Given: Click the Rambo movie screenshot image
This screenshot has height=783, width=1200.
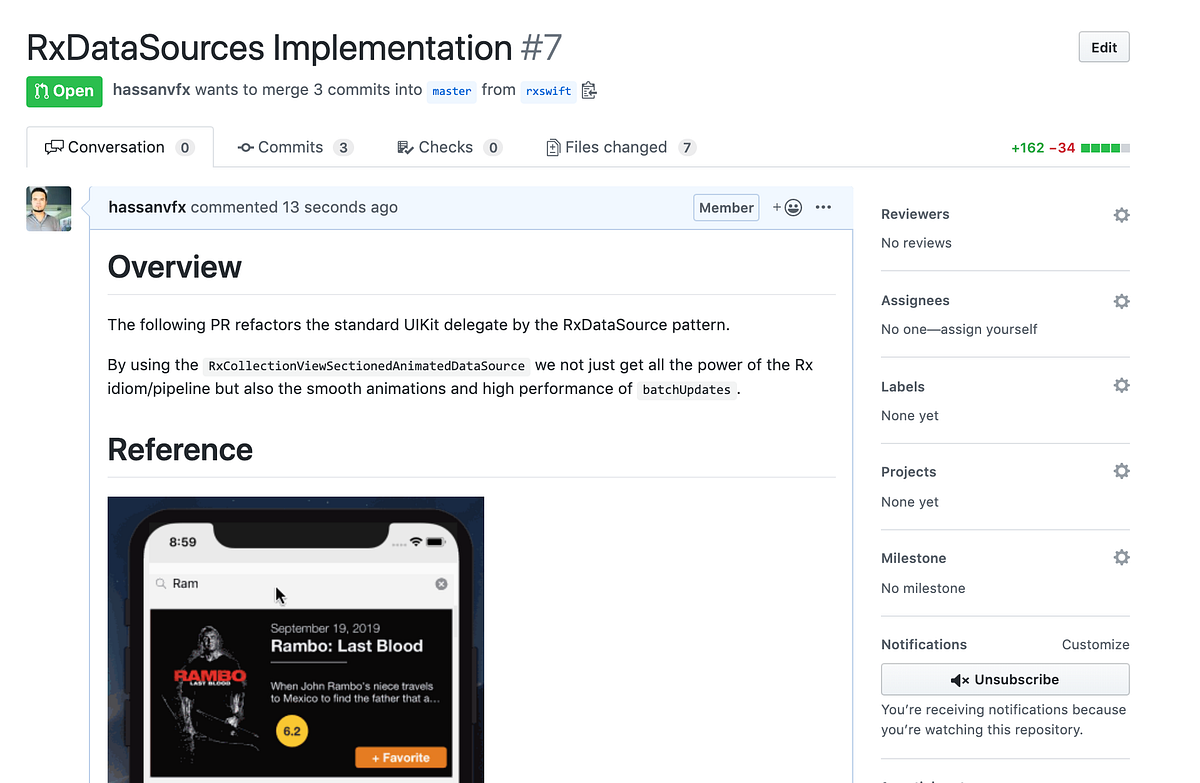Looking at the screenshot, I should point(295,640).
